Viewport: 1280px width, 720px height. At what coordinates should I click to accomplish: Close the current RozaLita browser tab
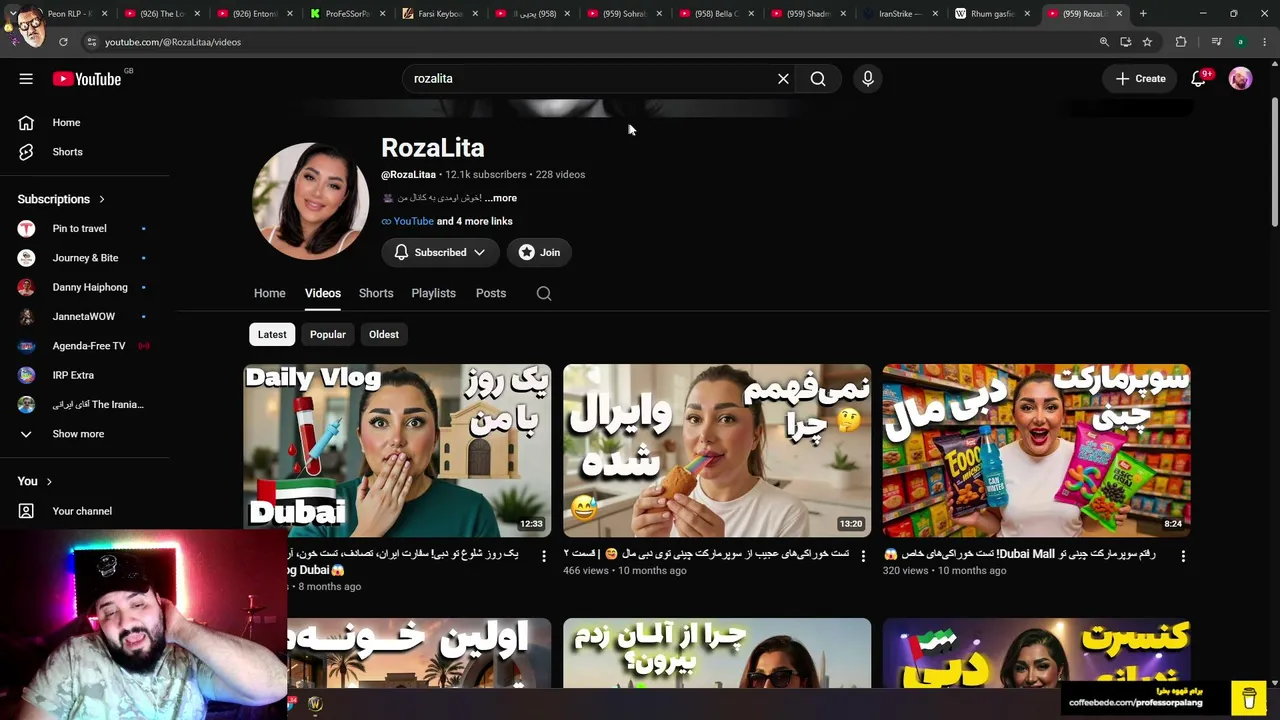(1119, 14)
